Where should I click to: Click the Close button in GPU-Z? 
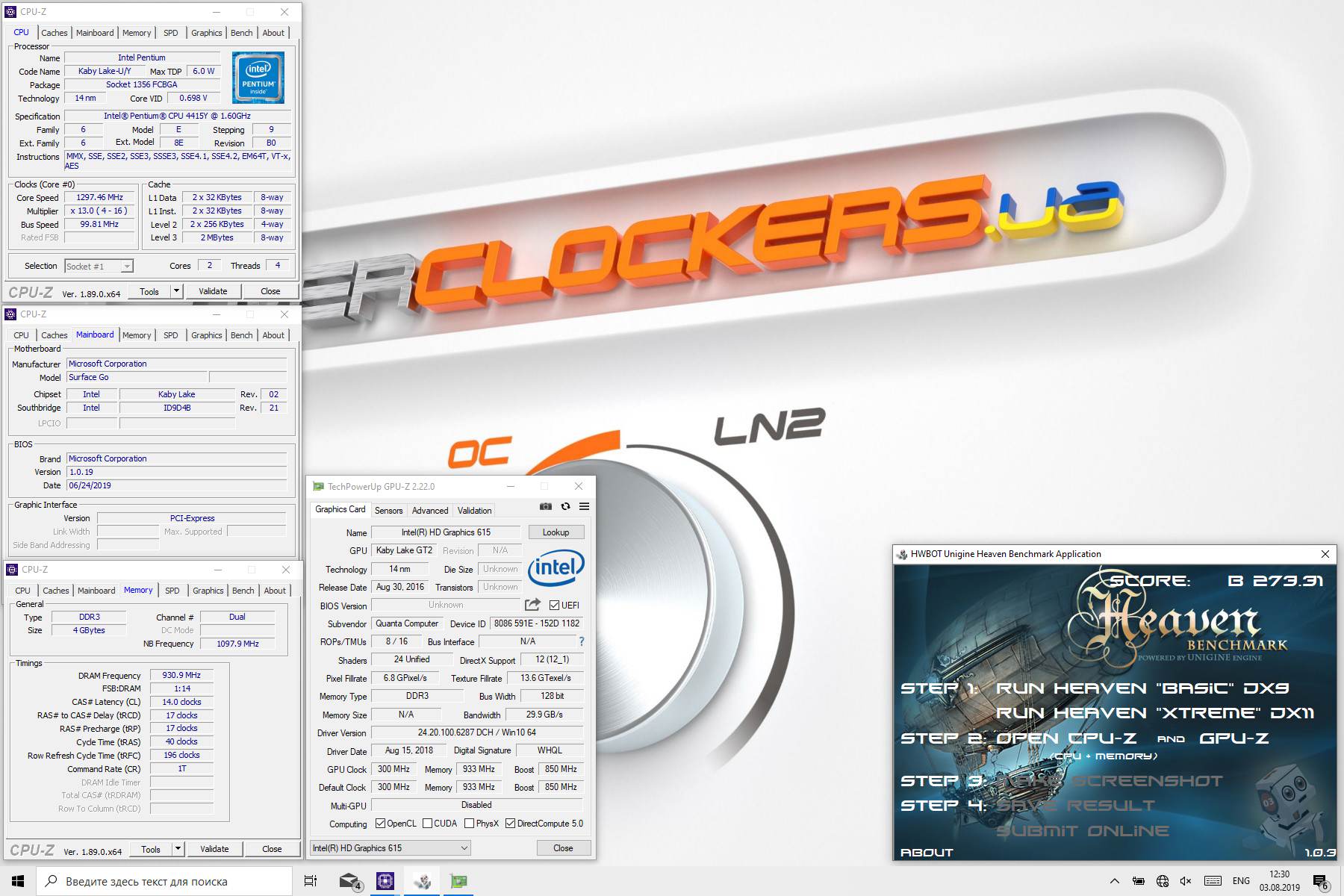pos(563,848)
